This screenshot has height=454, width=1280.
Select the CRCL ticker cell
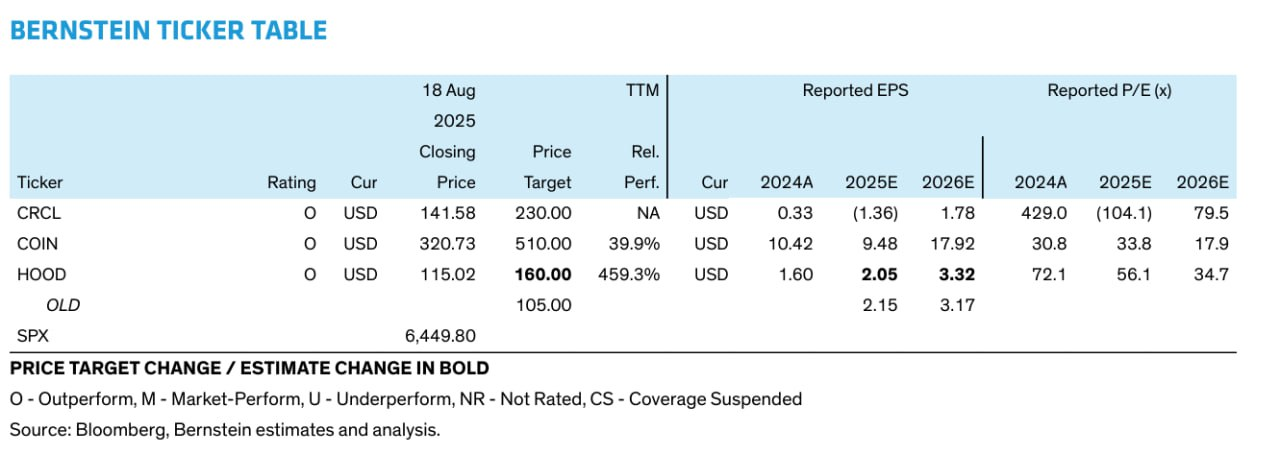coord(39,213)
